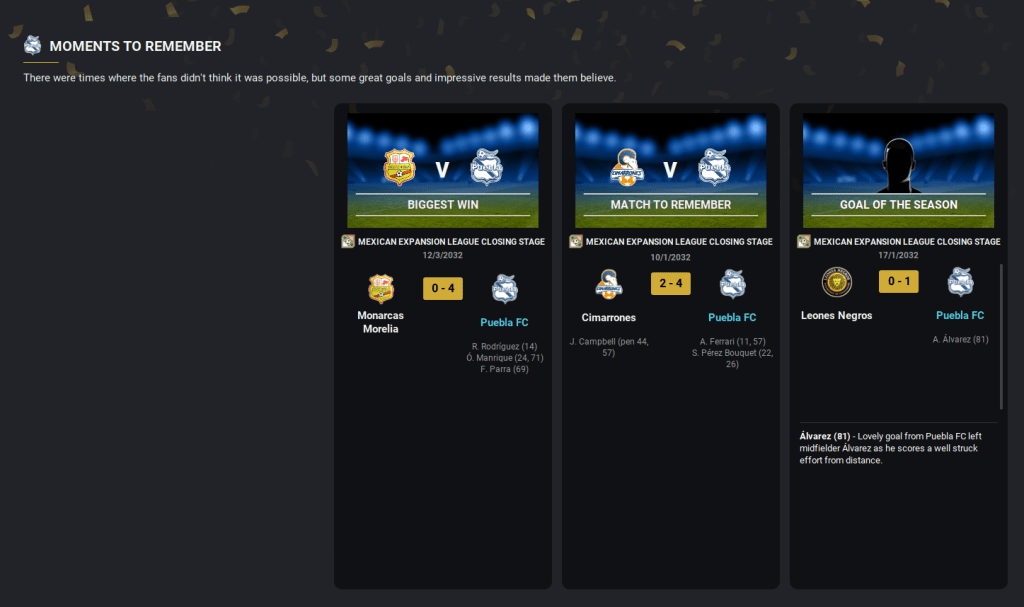Image resolution: width=1024 pixels, height=607 pixels.
Task: Select the Cimarrones team name
Action: click(609, 318)
